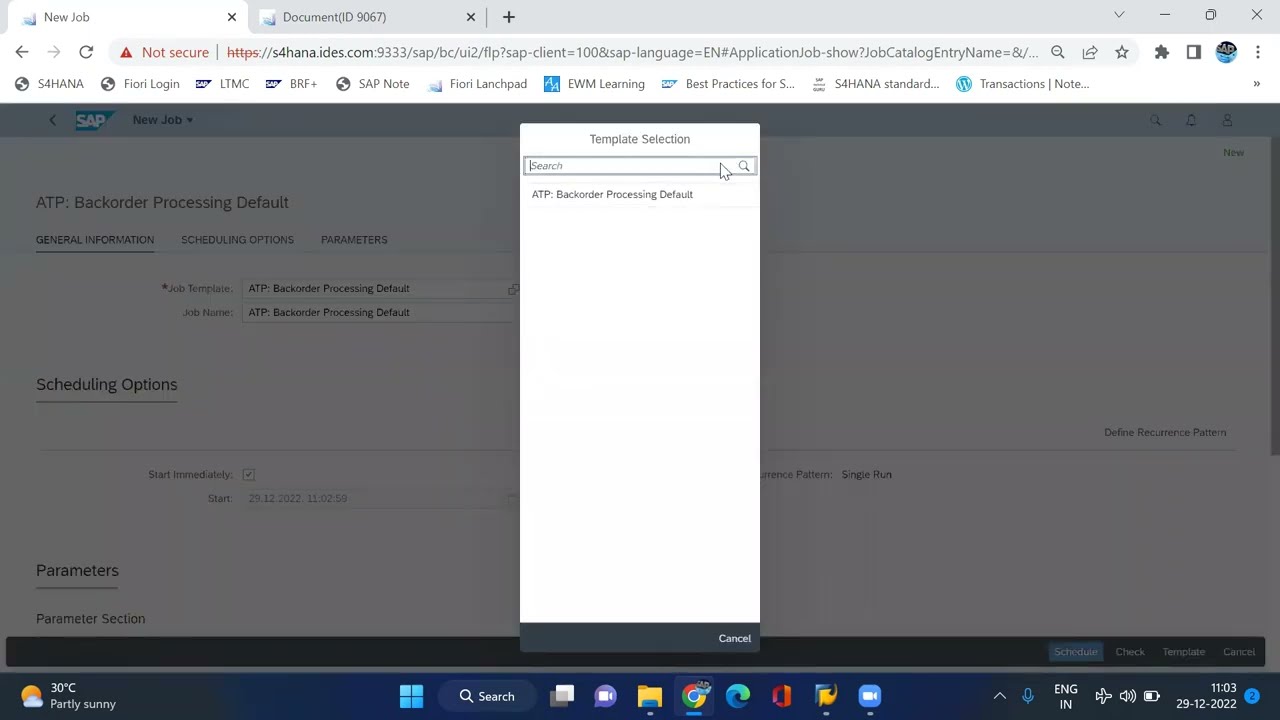Open Best Practices for S... bookmark
Screen dimensions: 1280x720
[x=728, y=84]
